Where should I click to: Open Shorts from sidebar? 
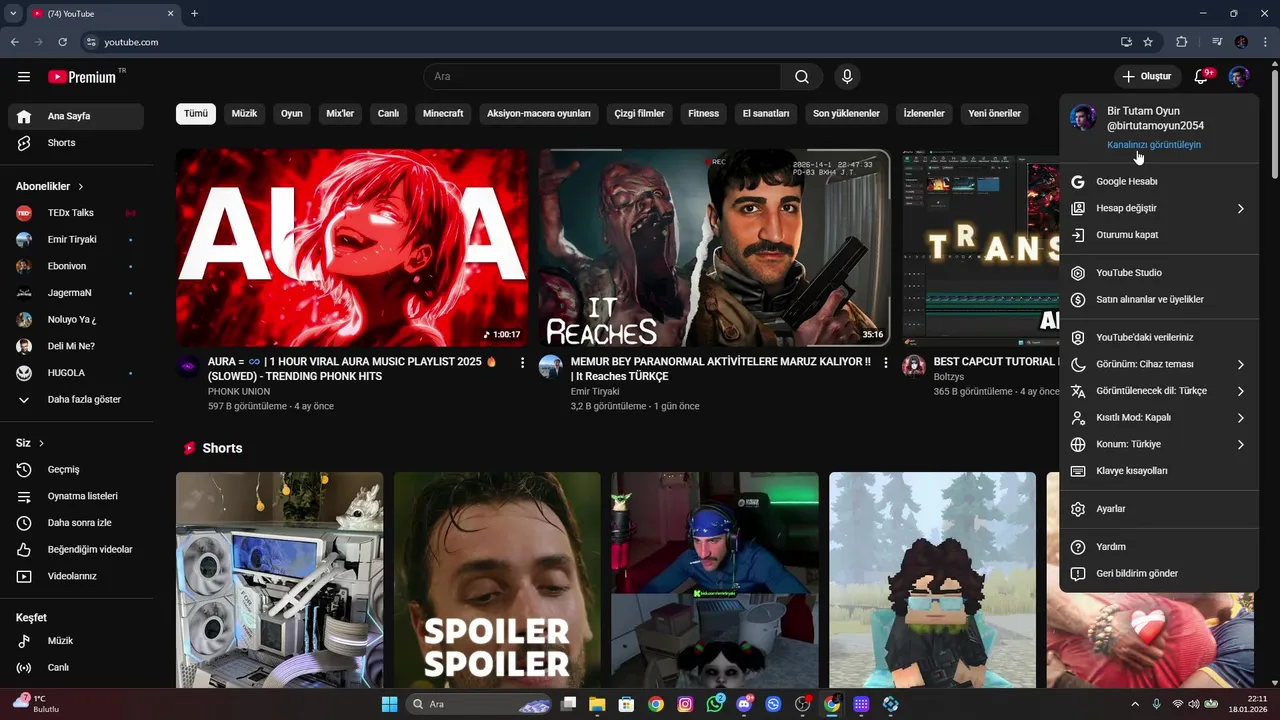pyautogui.click(x=76, y=143)
